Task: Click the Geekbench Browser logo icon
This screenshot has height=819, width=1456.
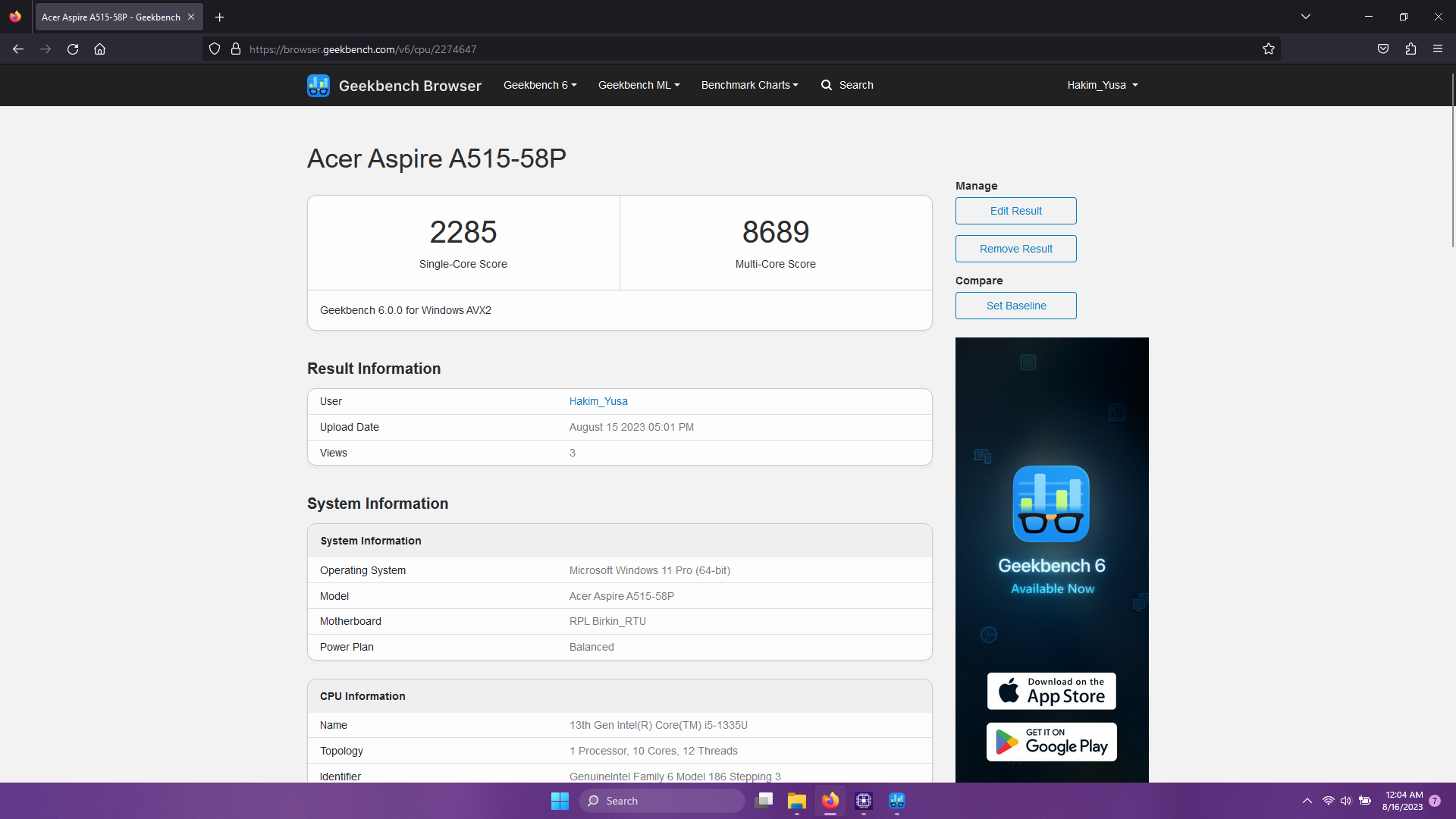Action: coord(318,86)
